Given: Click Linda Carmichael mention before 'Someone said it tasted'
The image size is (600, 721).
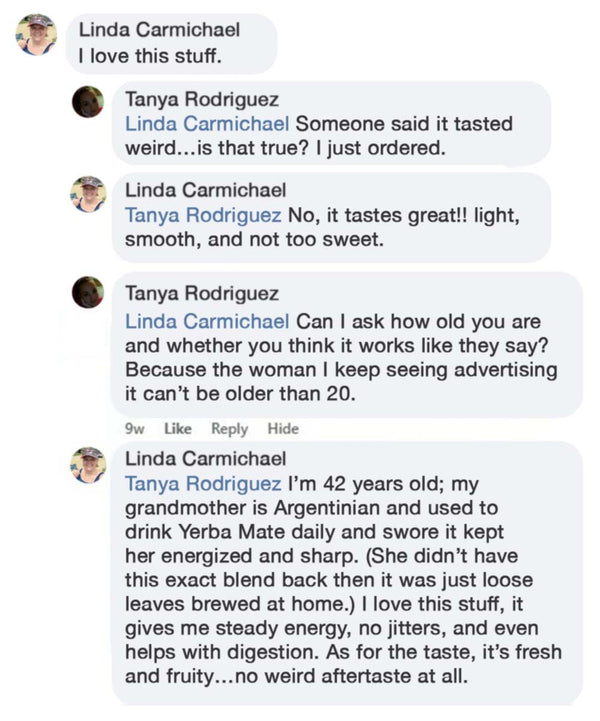Looking at the screenshot, I should 206,124.
